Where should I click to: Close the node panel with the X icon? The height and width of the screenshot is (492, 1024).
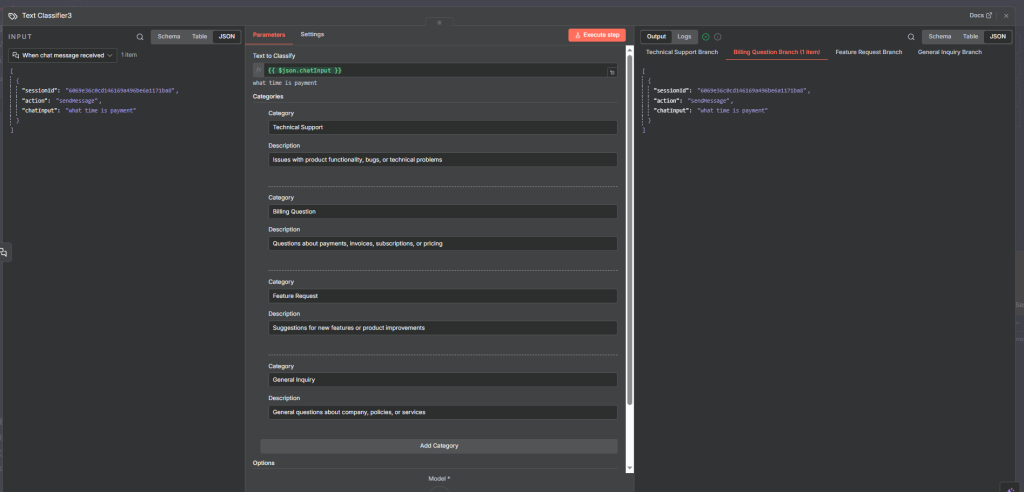(1006, 16)
